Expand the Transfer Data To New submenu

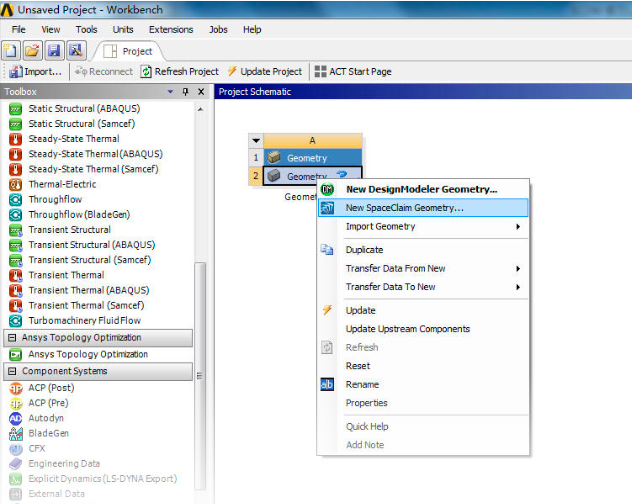[423, 287]
